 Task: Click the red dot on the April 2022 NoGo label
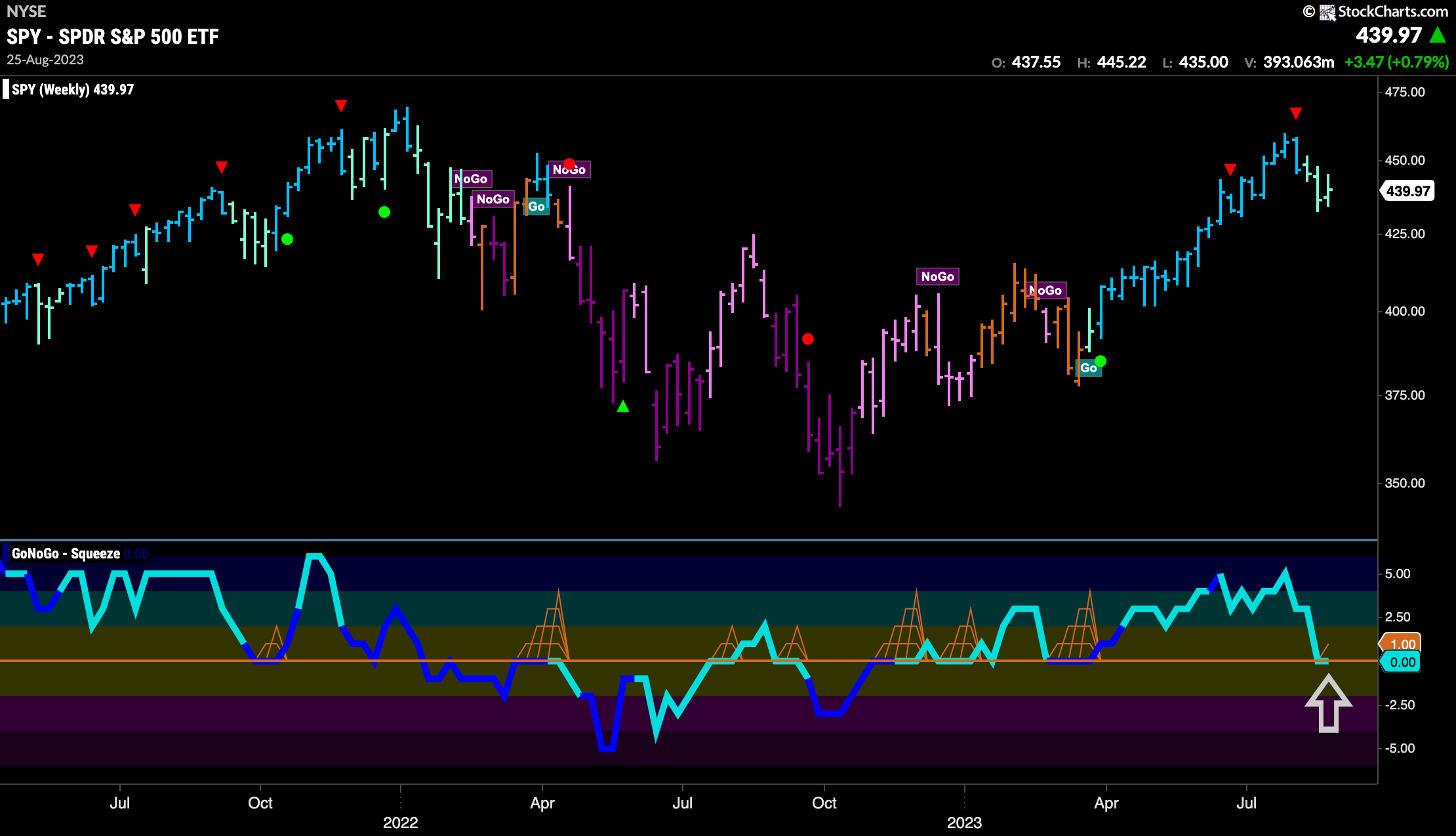tap(569, 164)
